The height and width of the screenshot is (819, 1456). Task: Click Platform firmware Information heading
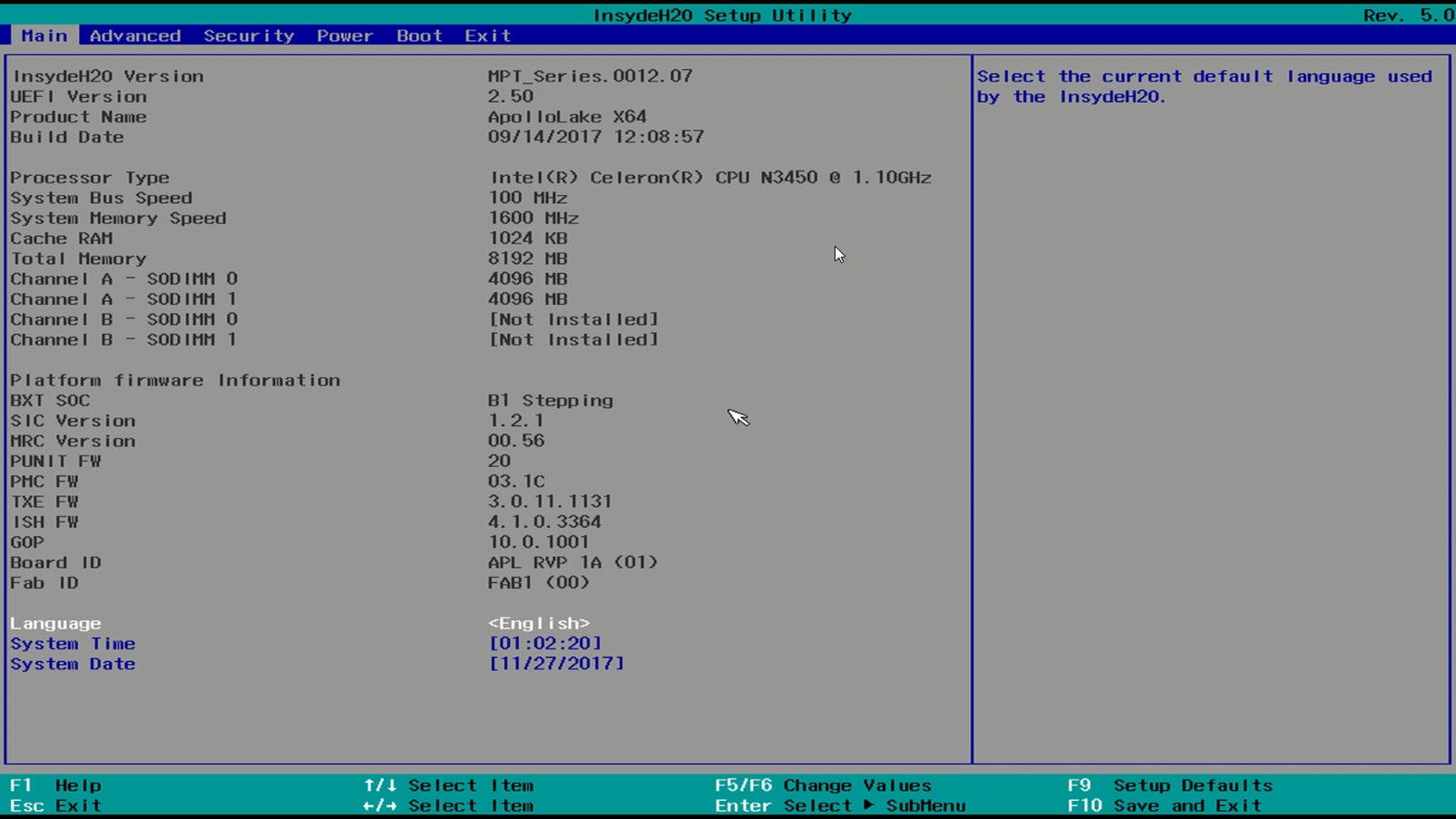[175, 380]
